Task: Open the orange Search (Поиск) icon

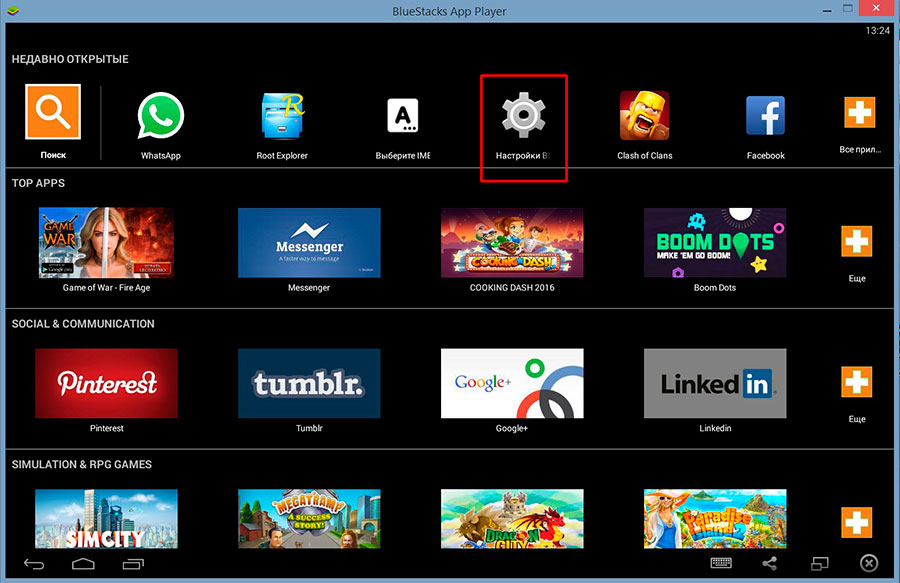Action: (53, 111)
